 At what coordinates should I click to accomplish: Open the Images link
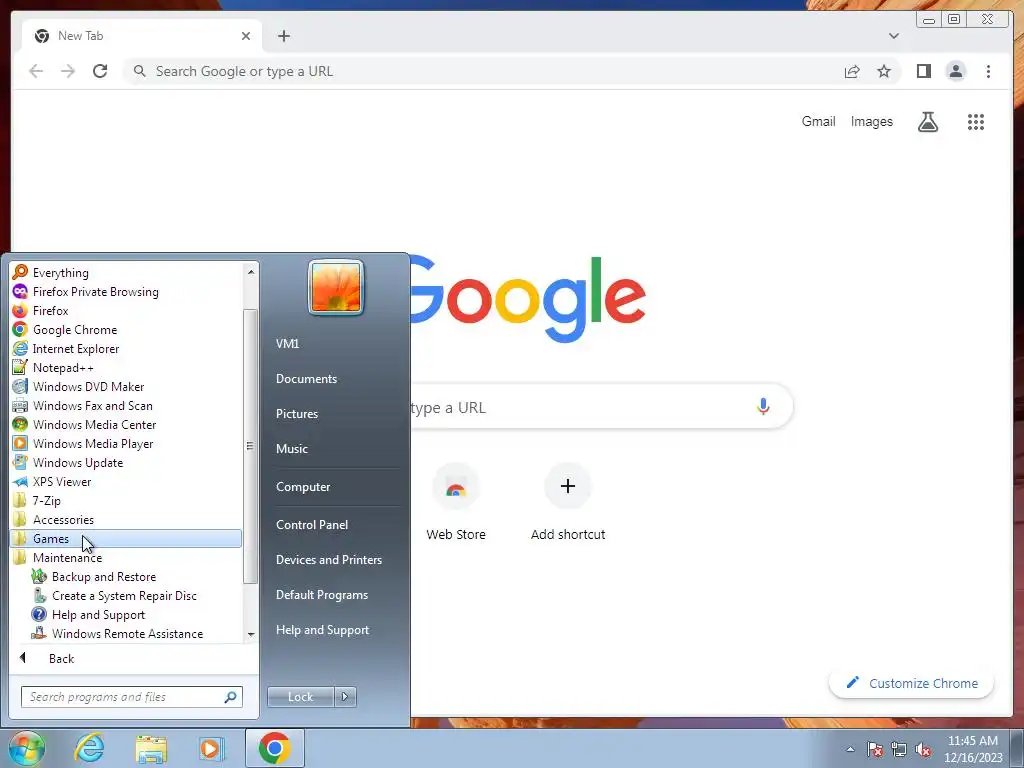(871, 121)
